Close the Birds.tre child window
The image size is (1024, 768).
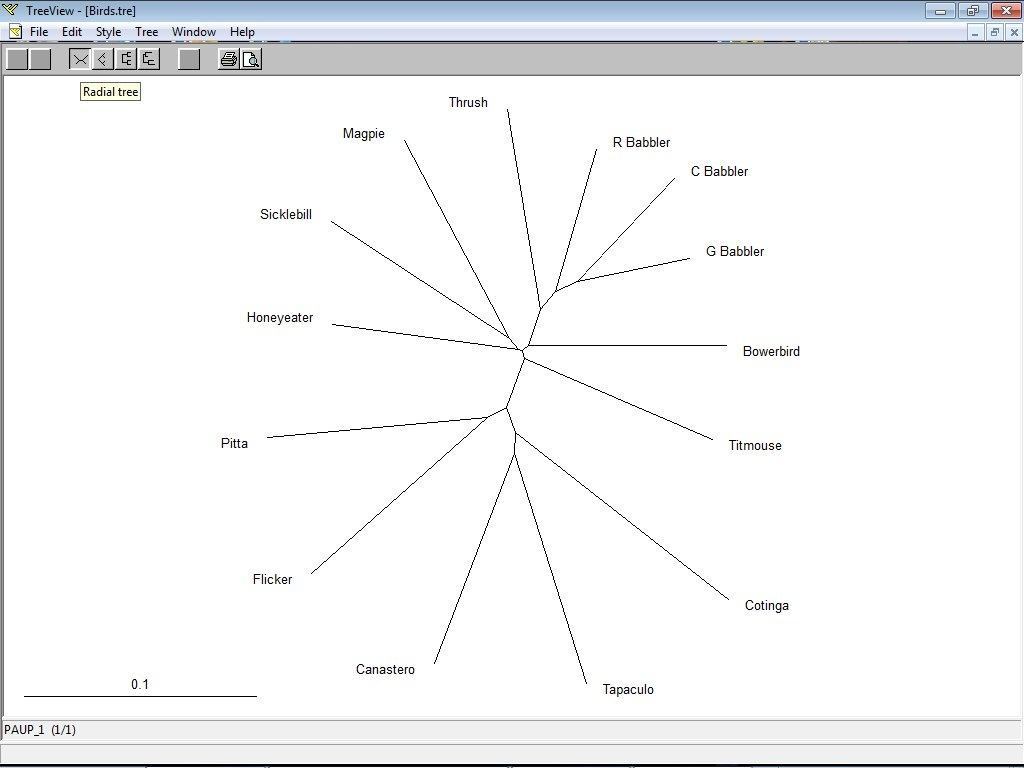coord(1014,32)
